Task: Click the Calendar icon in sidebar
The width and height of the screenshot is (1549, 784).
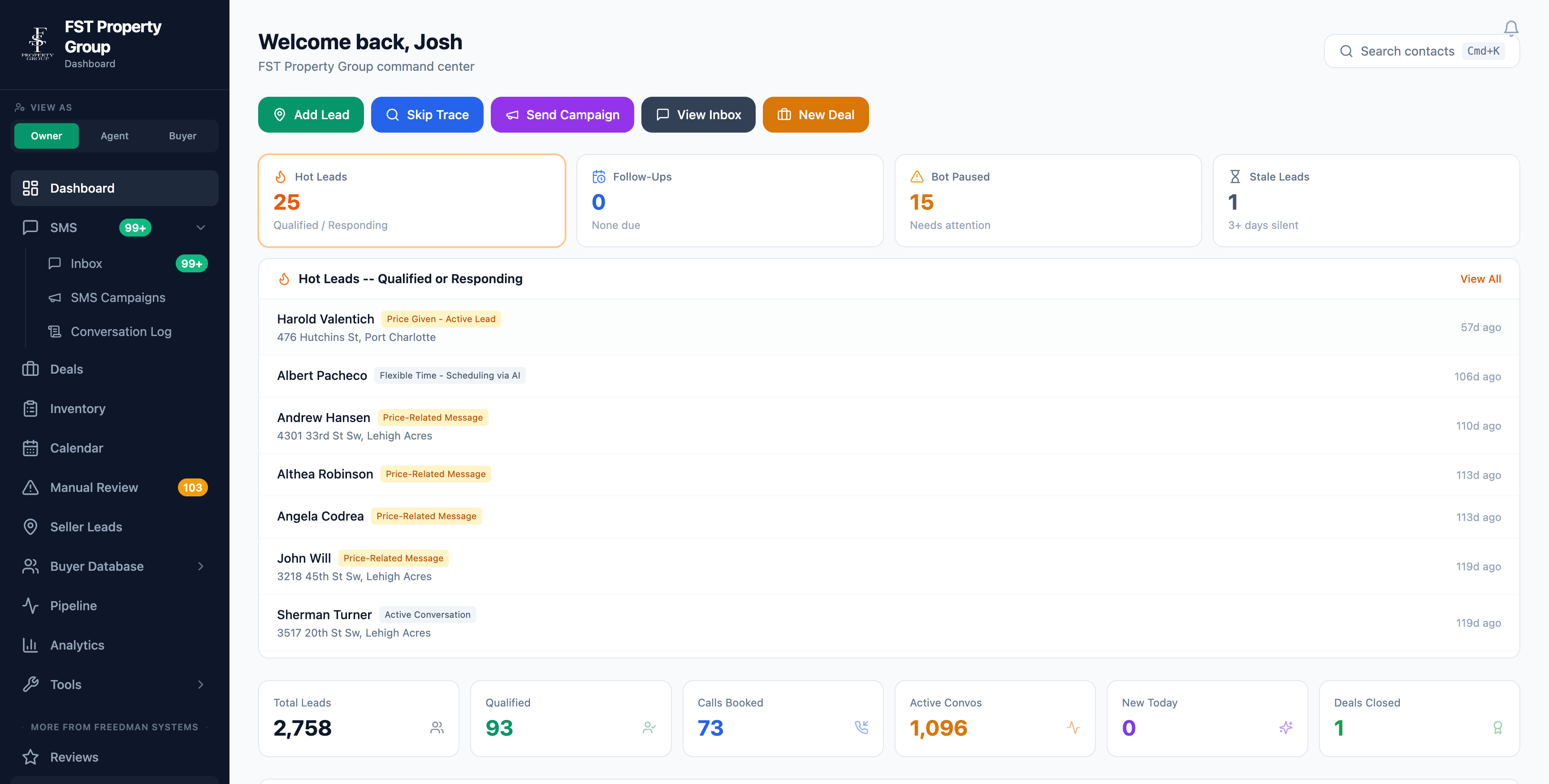Action: tap(30, 448)
